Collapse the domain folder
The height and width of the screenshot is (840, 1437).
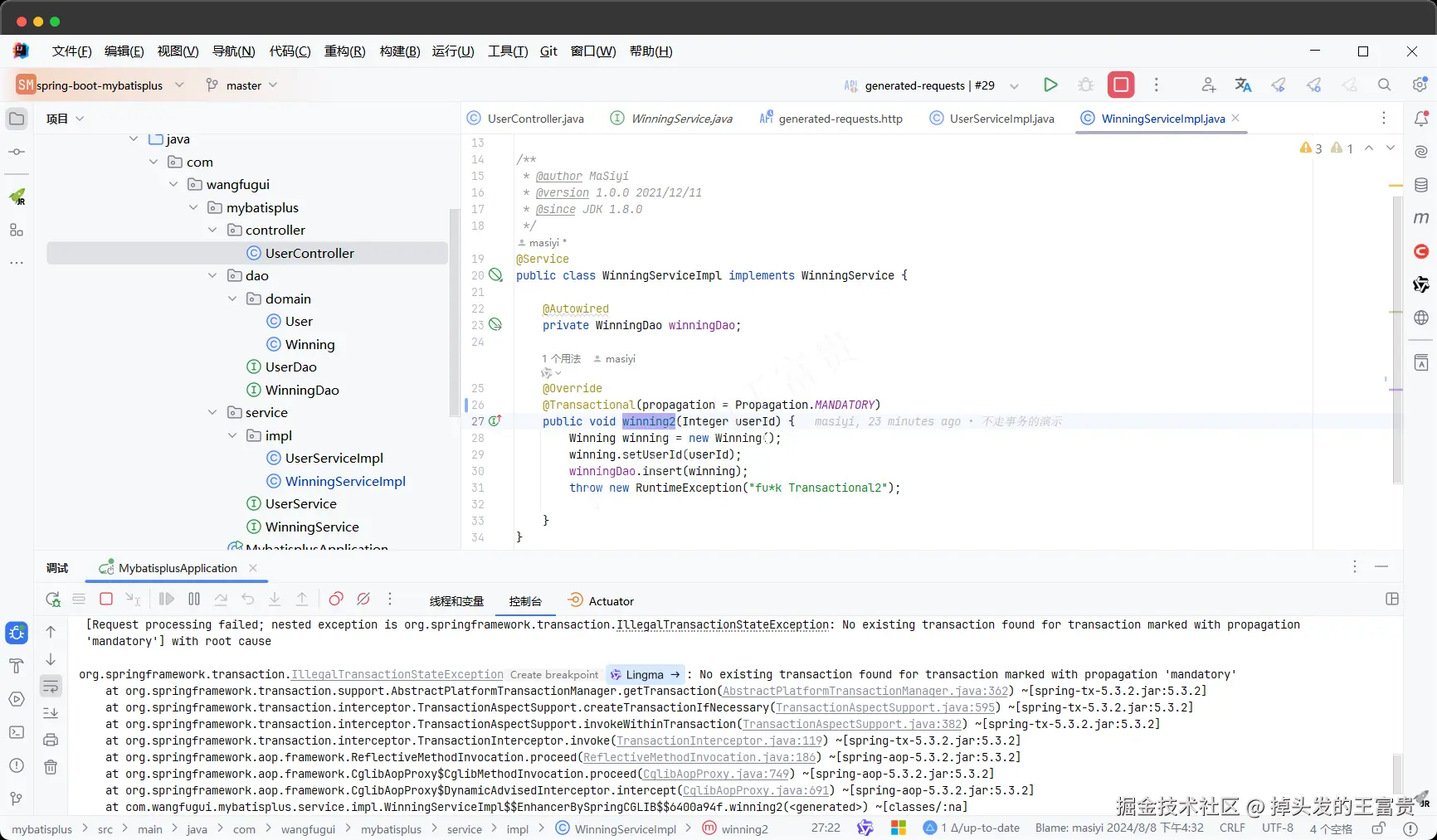coord(232,299)
